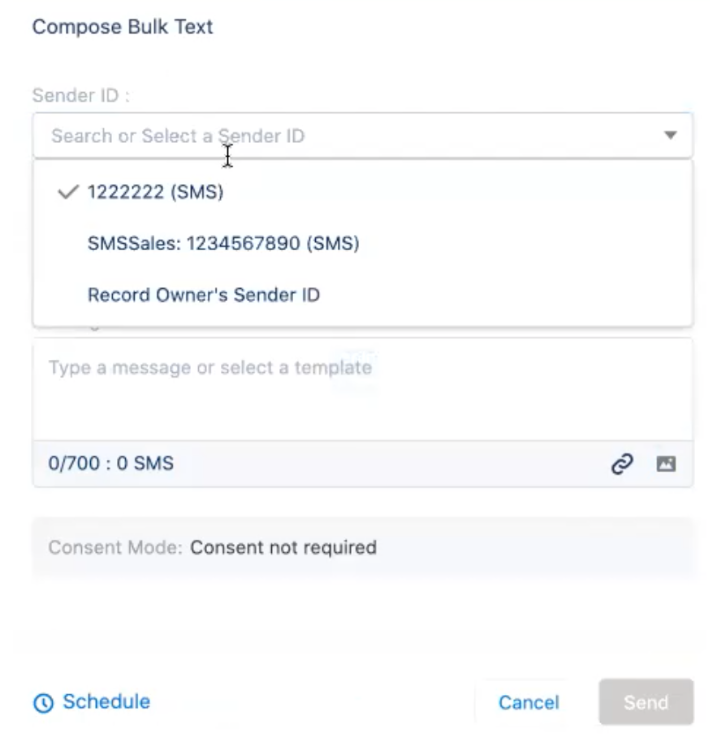
Task: Click the message box footer bar
Action: [x=400, y=464]
